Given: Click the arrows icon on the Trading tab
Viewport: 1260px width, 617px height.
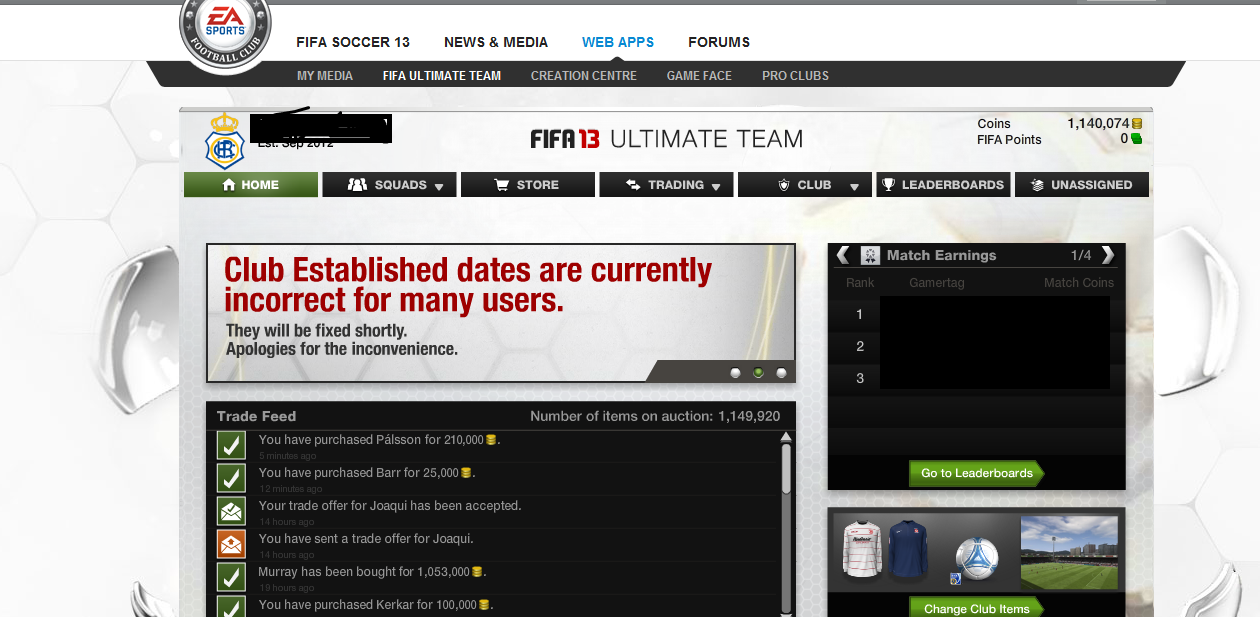Looking at the screenshot, I should (633, 185).
